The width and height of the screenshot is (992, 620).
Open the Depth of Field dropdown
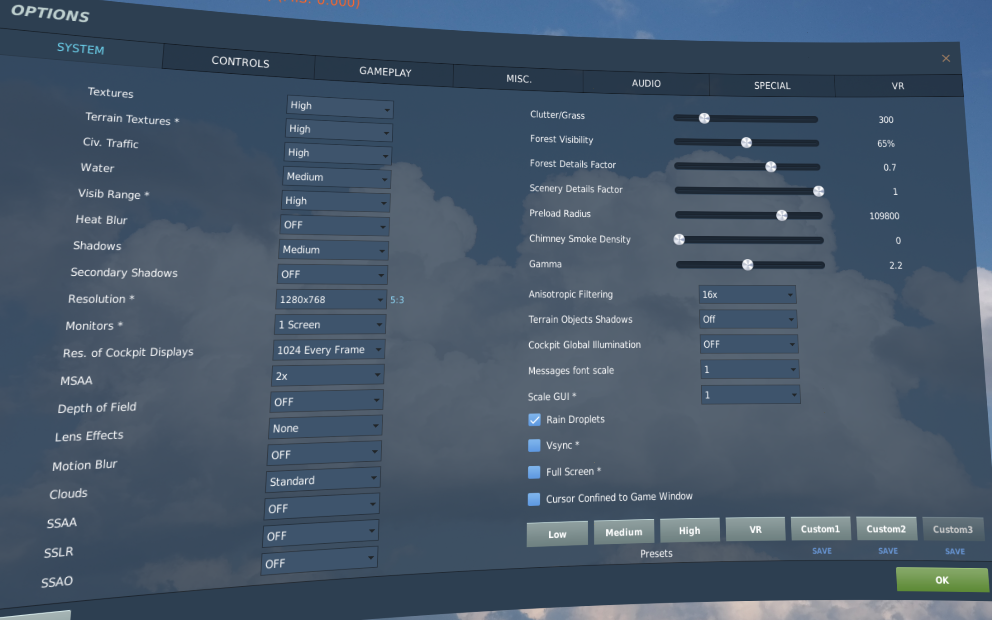pos(325,401)
